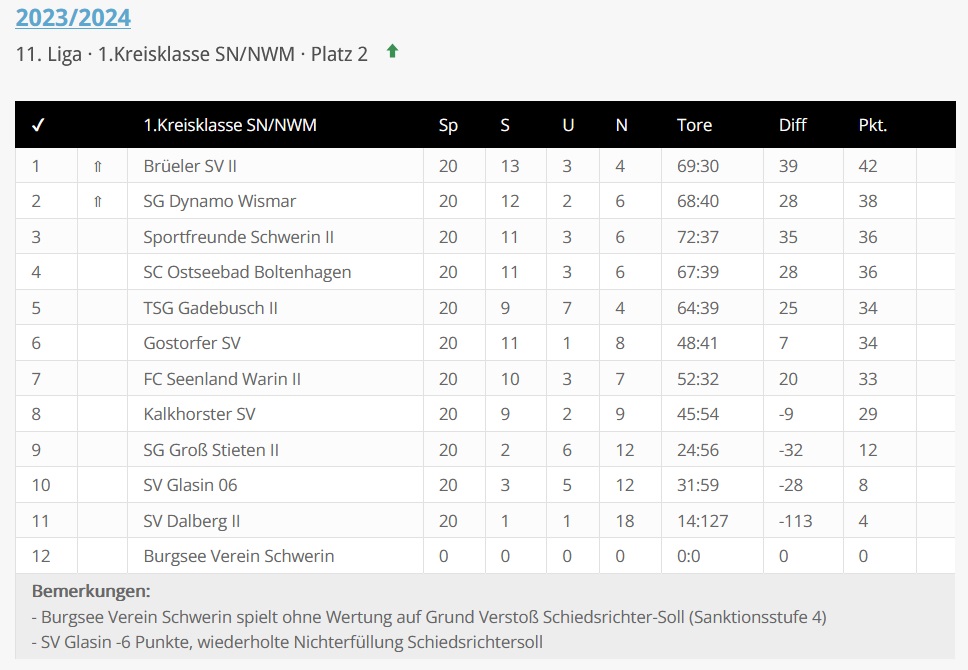This screenshot has height=670, width=968.
Task: Click the 1.Kreisklasse SN/NWM table header
Action: pos(230,125)
